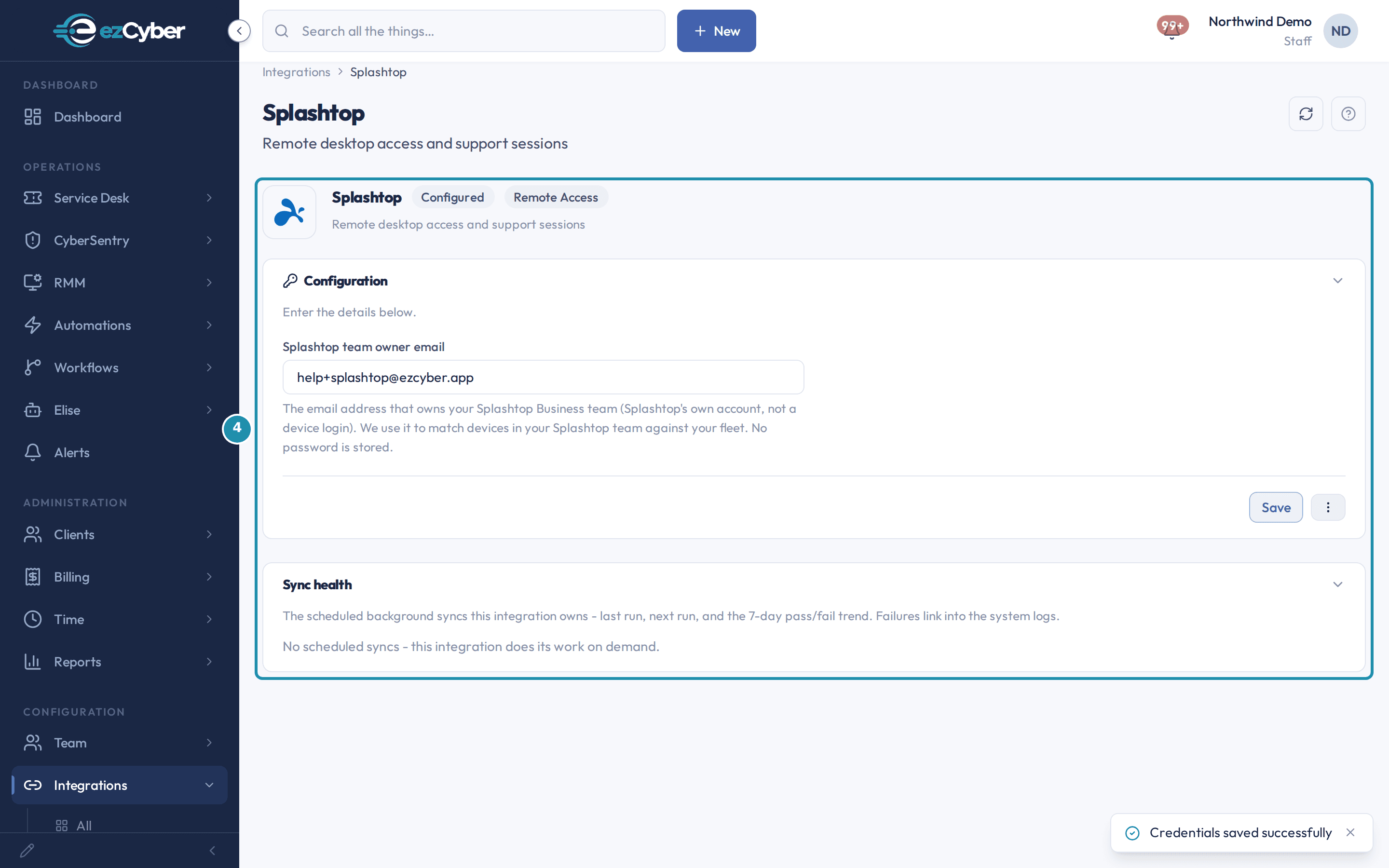
Task: Click the Configured status badge
Action: pos(452,198)
